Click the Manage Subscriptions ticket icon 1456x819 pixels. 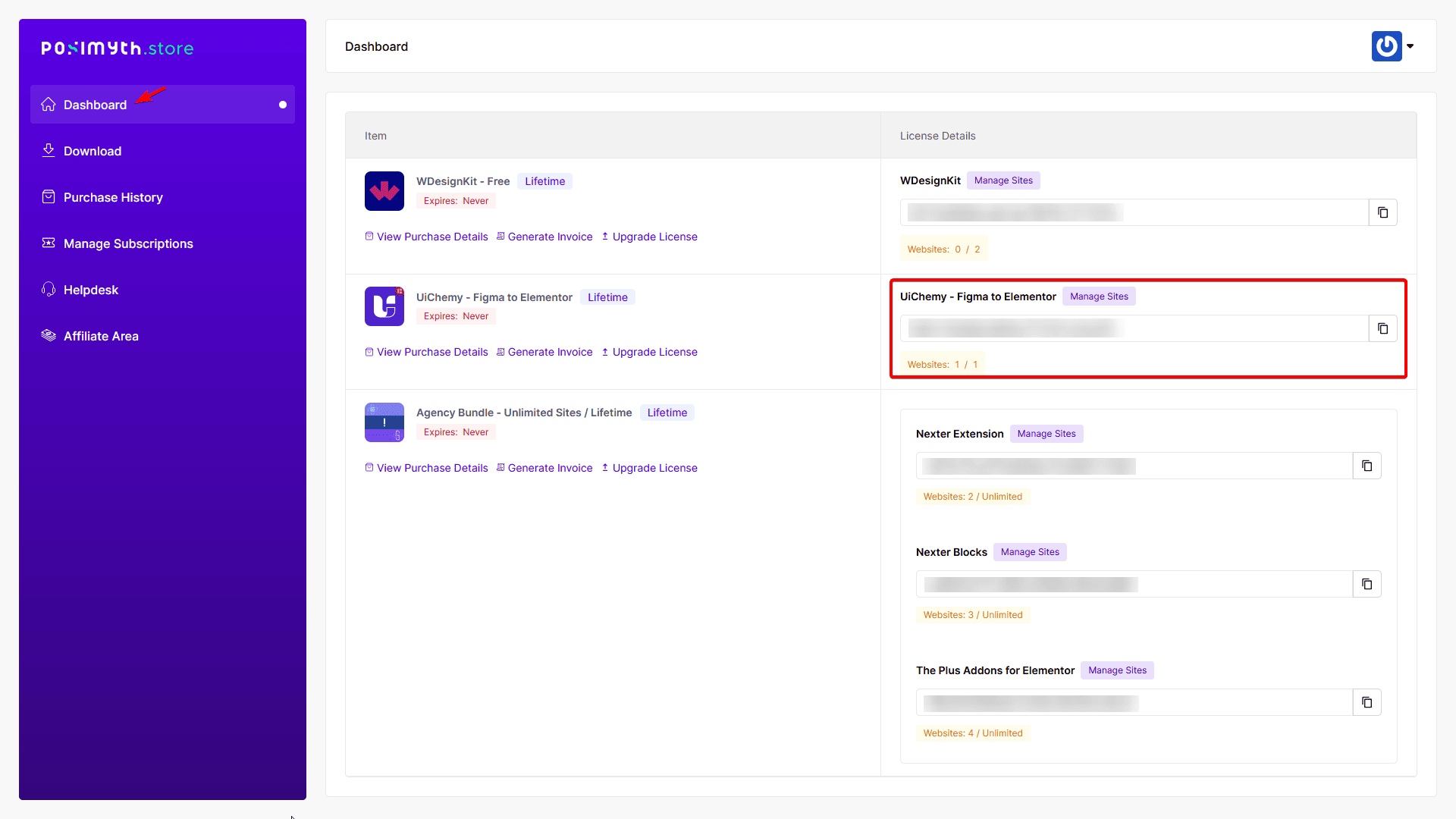(x=49, y=243)
